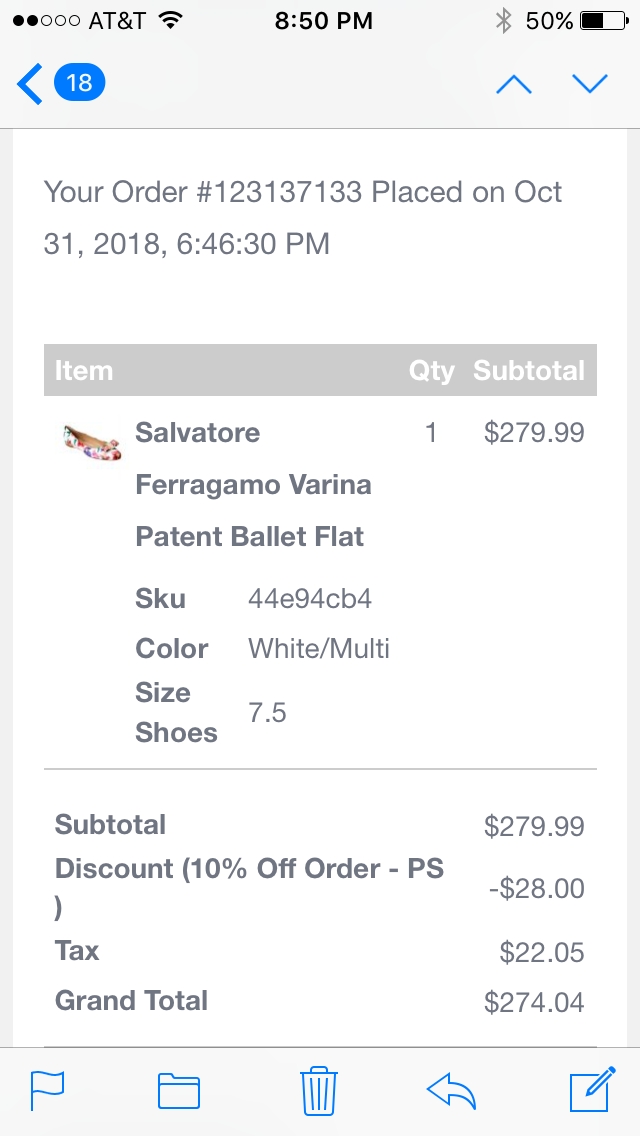Reply using the reply arrow icon
640x1136 pixels.
click(x=451, y=1091)
